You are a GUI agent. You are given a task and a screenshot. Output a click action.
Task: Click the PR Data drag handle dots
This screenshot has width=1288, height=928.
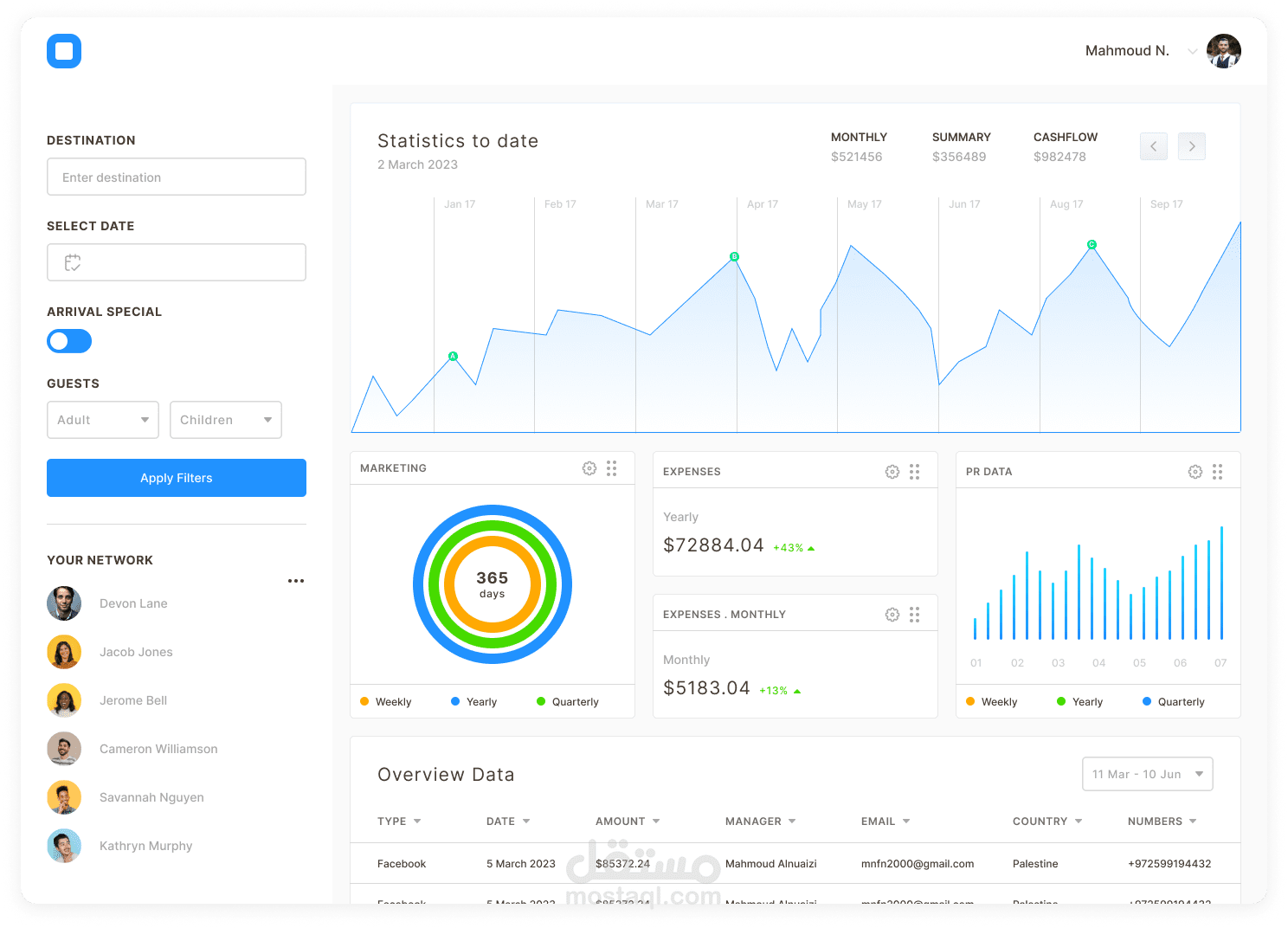coord(1218,472)
